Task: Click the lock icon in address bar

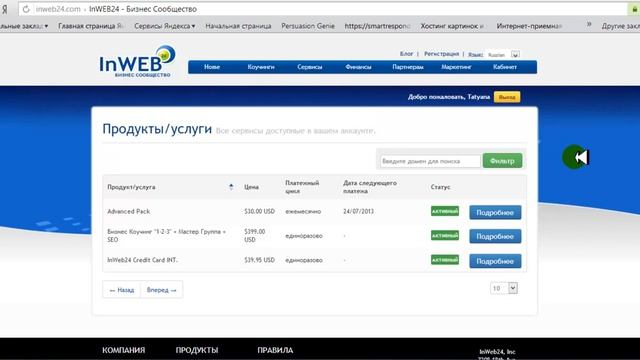Action: pyautogui.click(x=635, y=9)
